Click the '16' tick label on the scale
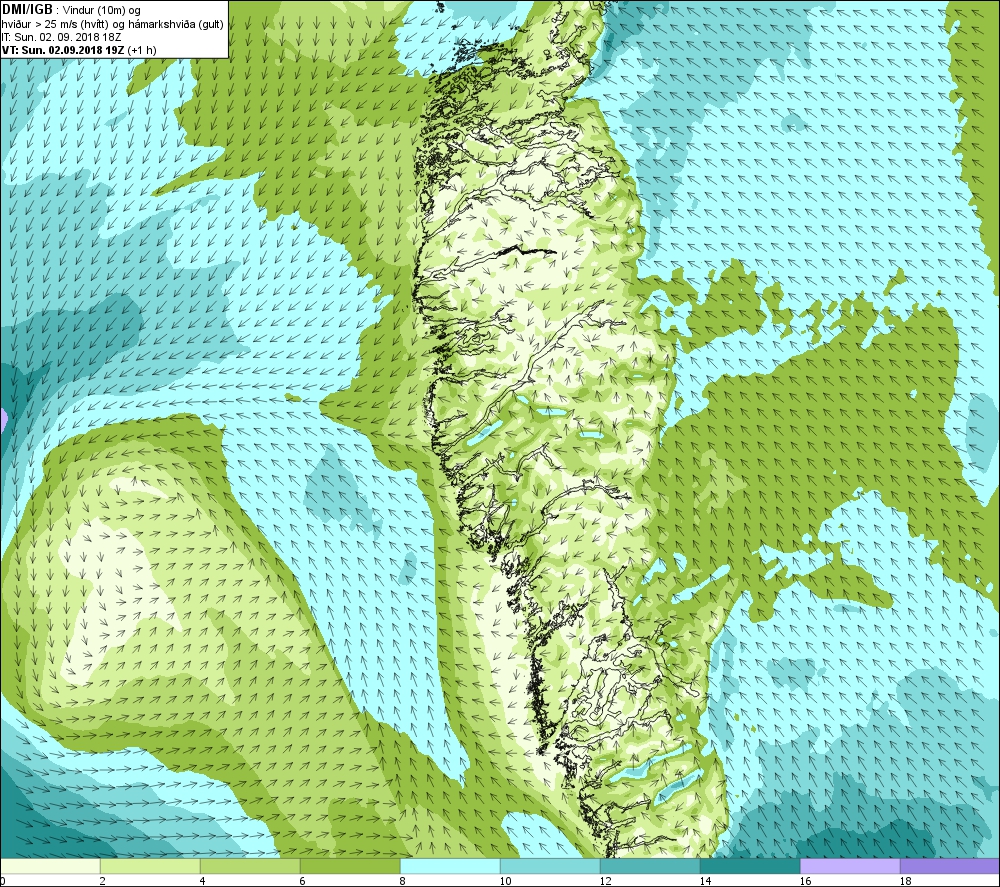 pyautogui.click(x=805, y=881)
